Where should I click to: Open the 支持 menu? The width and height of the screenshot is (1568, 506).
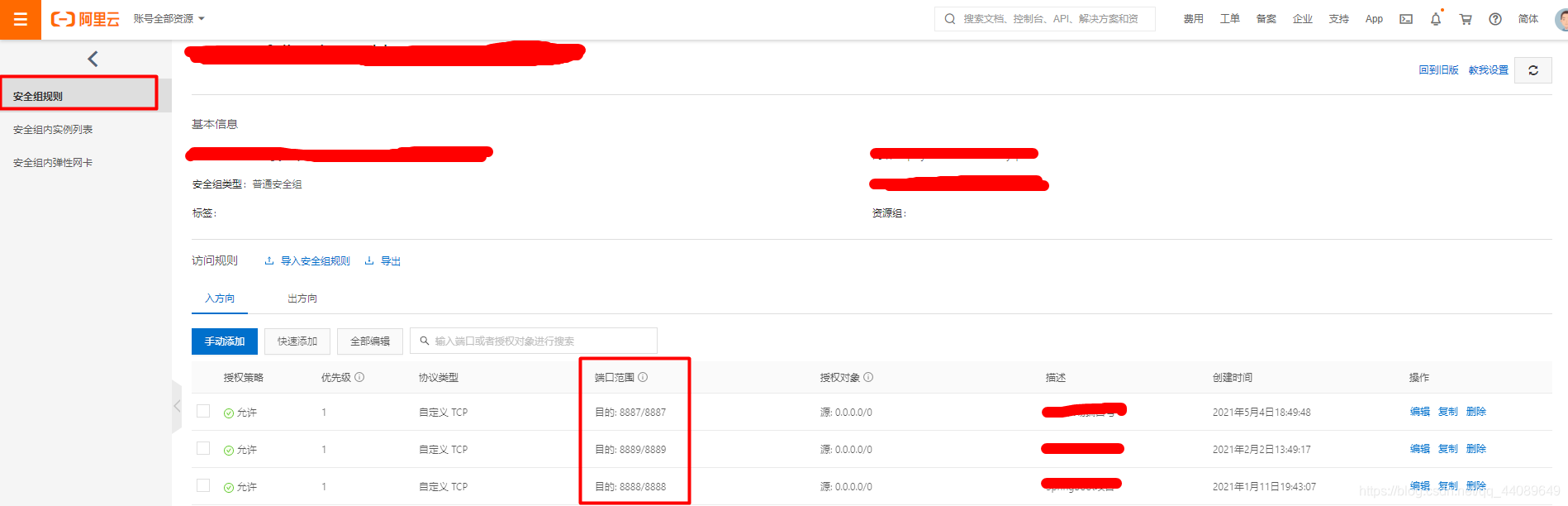click(x=1338, y=19)
